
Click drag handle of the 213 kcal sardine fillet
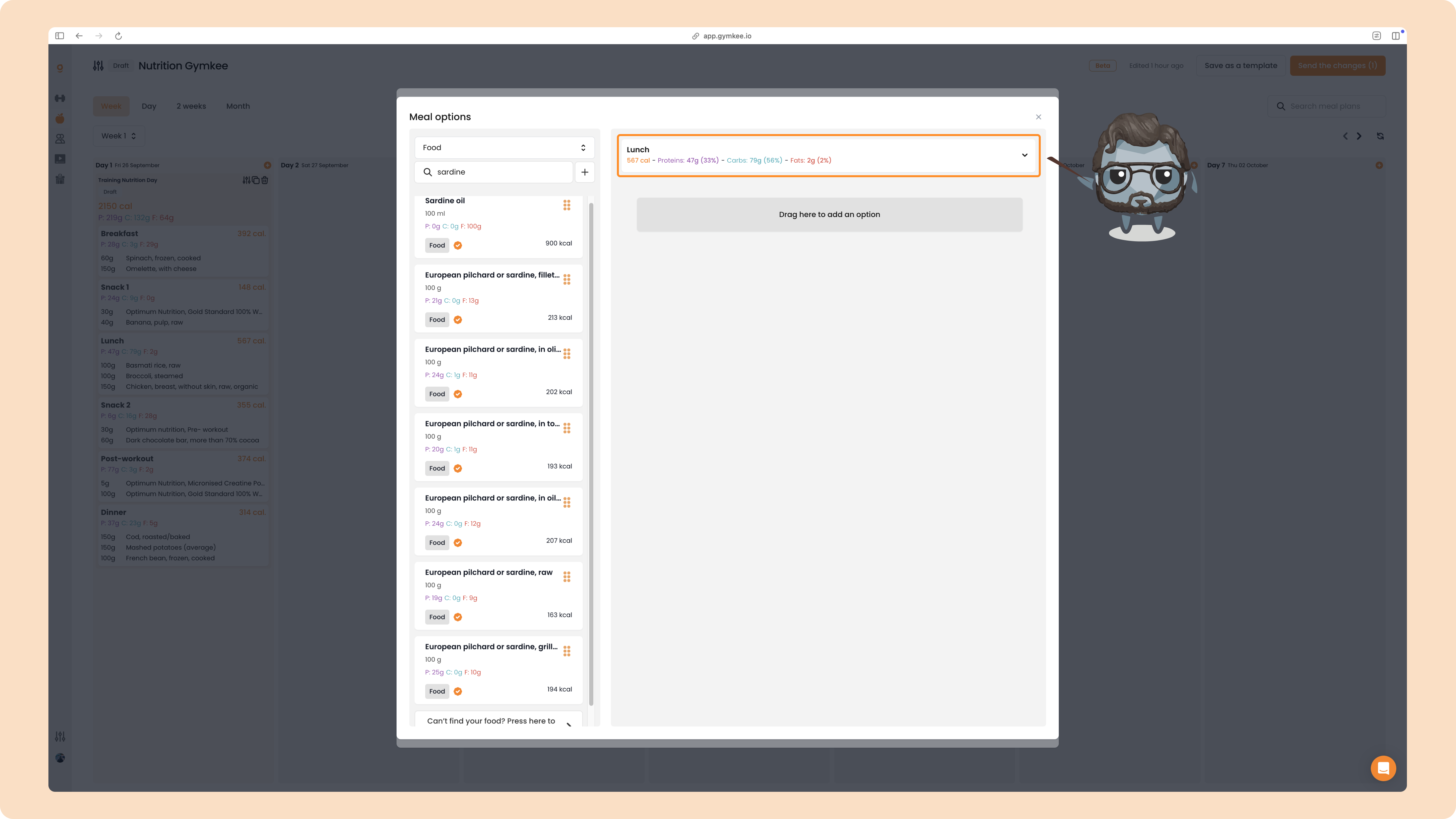coord(566,279)
